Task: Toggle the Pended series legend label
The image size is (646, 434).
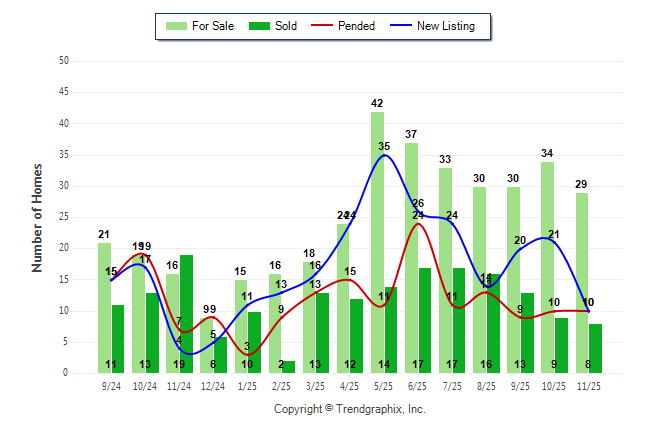Action: point(357,26)
